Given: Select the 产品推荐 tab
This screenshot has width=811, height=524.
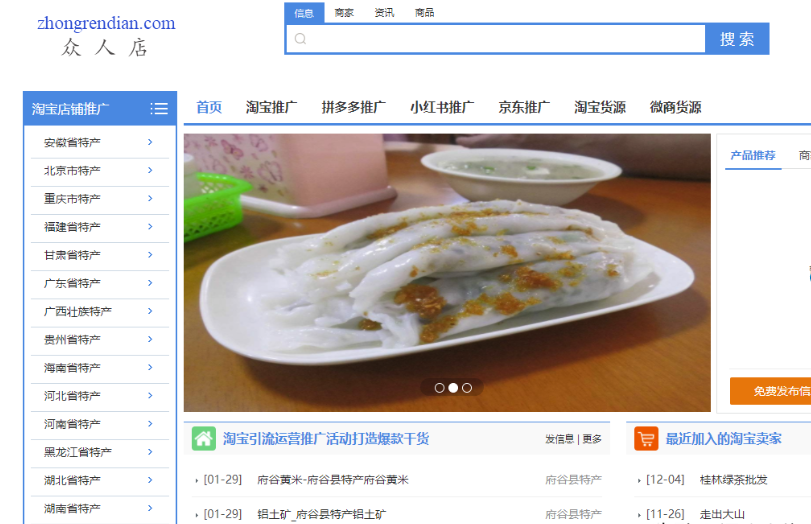Looking at the screenshot, I should tap(753, 155).
